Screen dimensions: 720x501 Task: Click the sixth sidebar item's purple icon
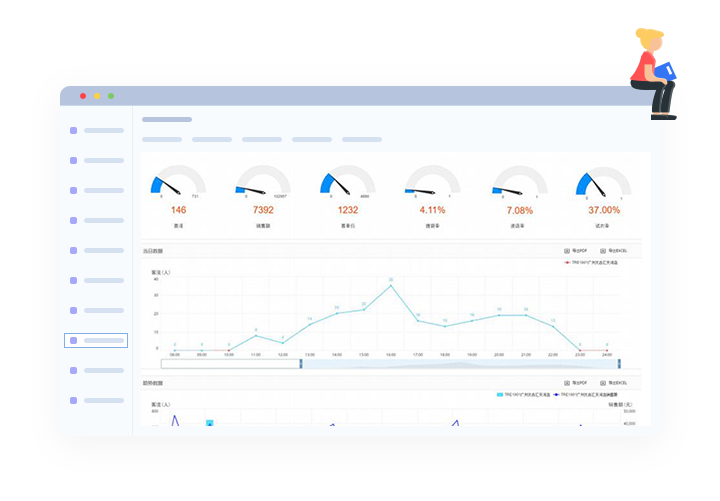(x=73, y=280)
